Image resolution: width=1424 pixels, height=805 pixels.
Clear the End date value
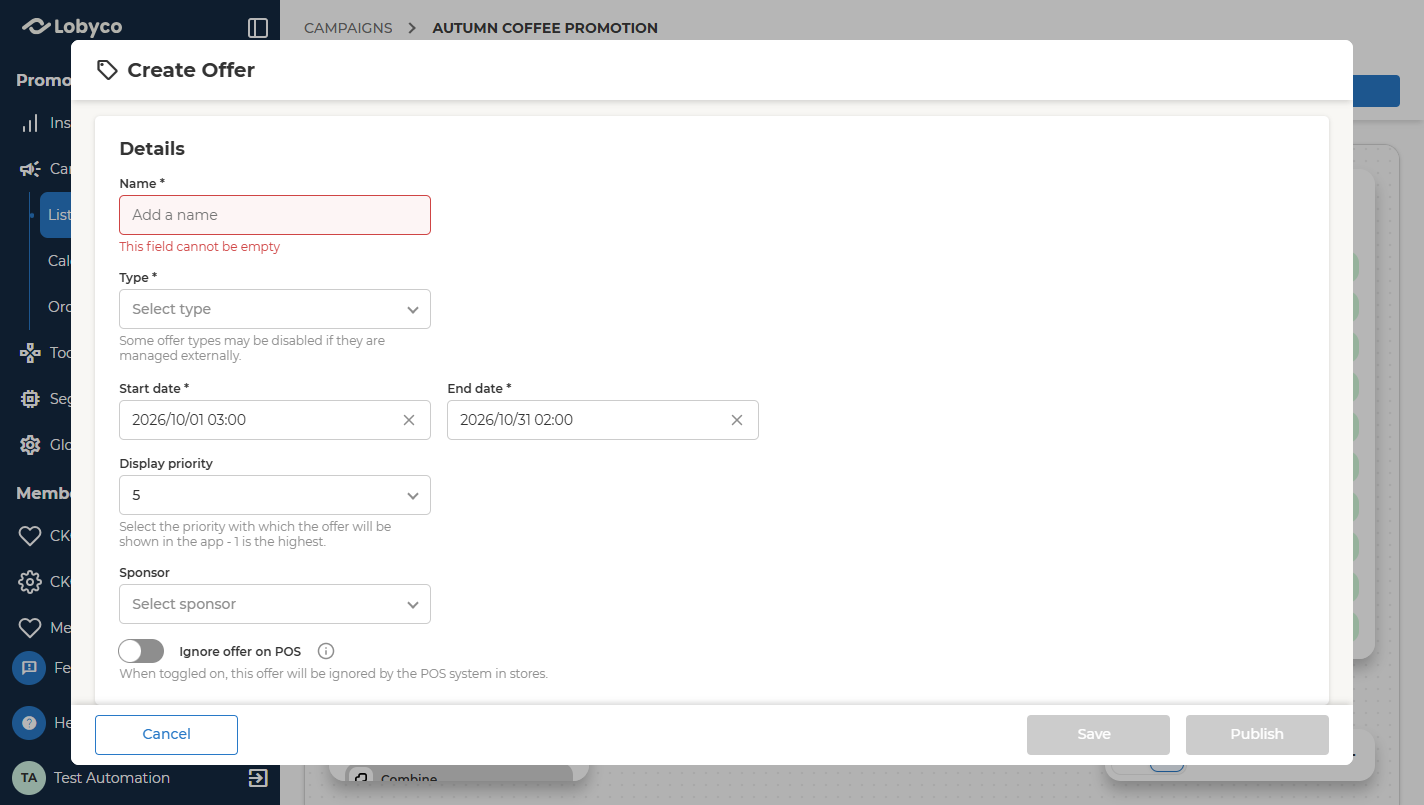[x=737, y=420]
